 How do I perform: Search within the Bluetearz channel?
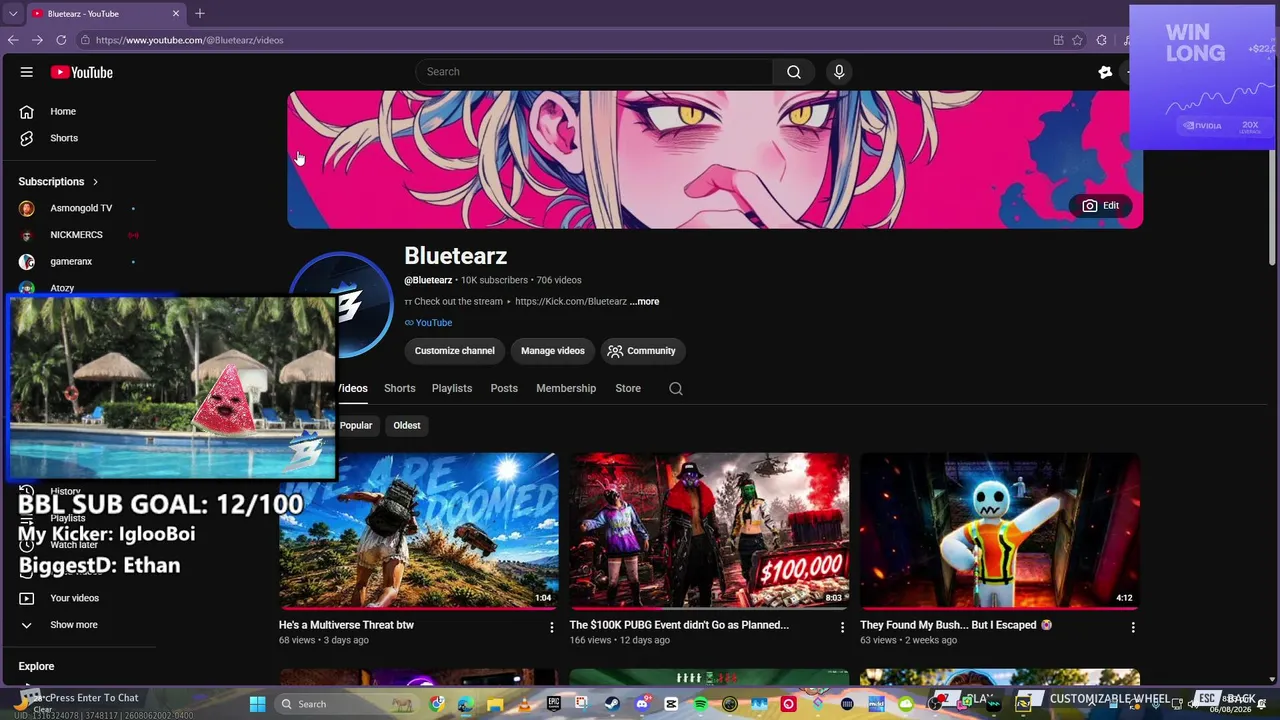pos(676,389)
